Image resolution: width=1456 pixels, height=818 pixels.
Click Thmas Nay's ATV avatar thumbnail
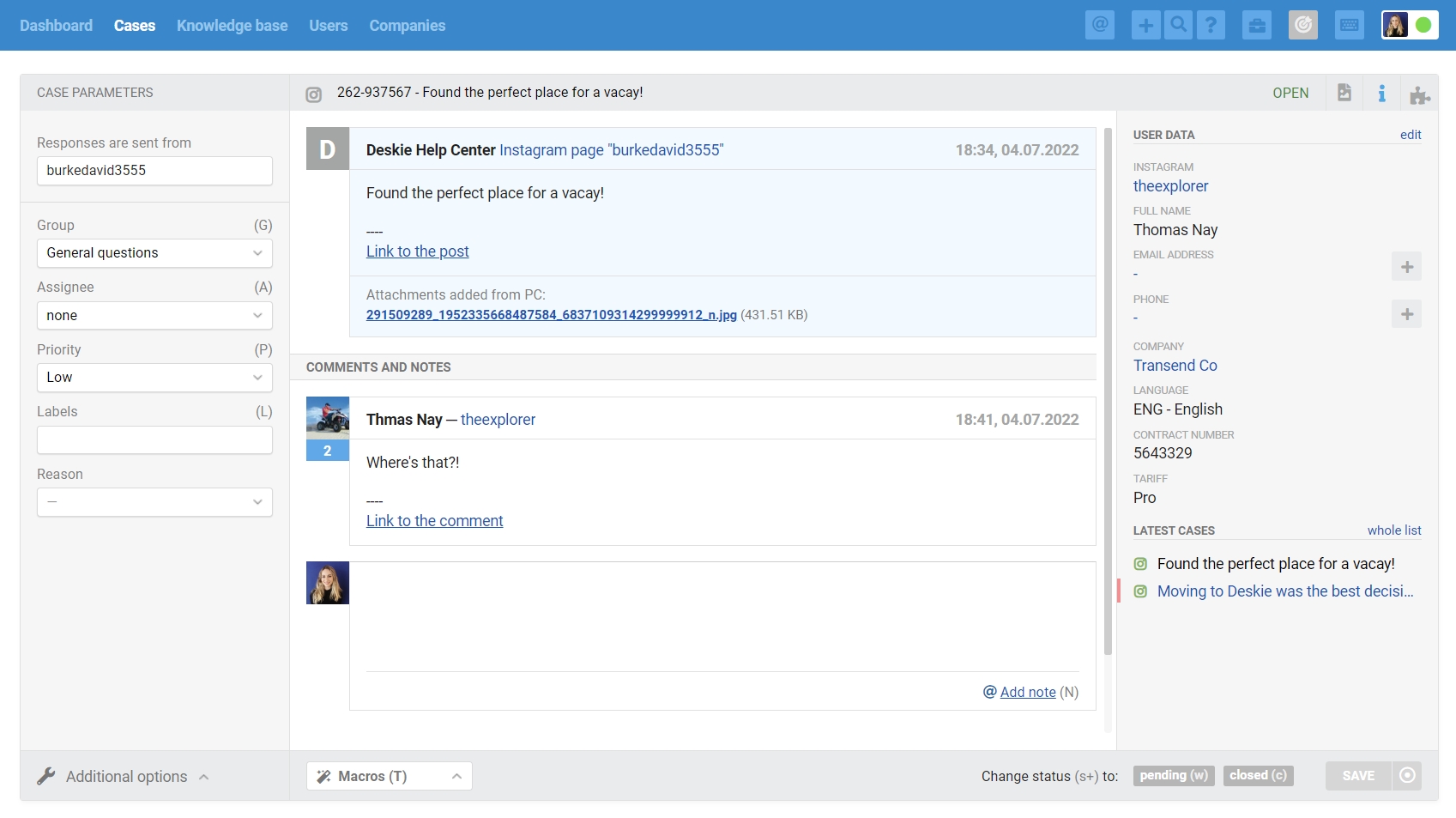[x=328, y=418]
